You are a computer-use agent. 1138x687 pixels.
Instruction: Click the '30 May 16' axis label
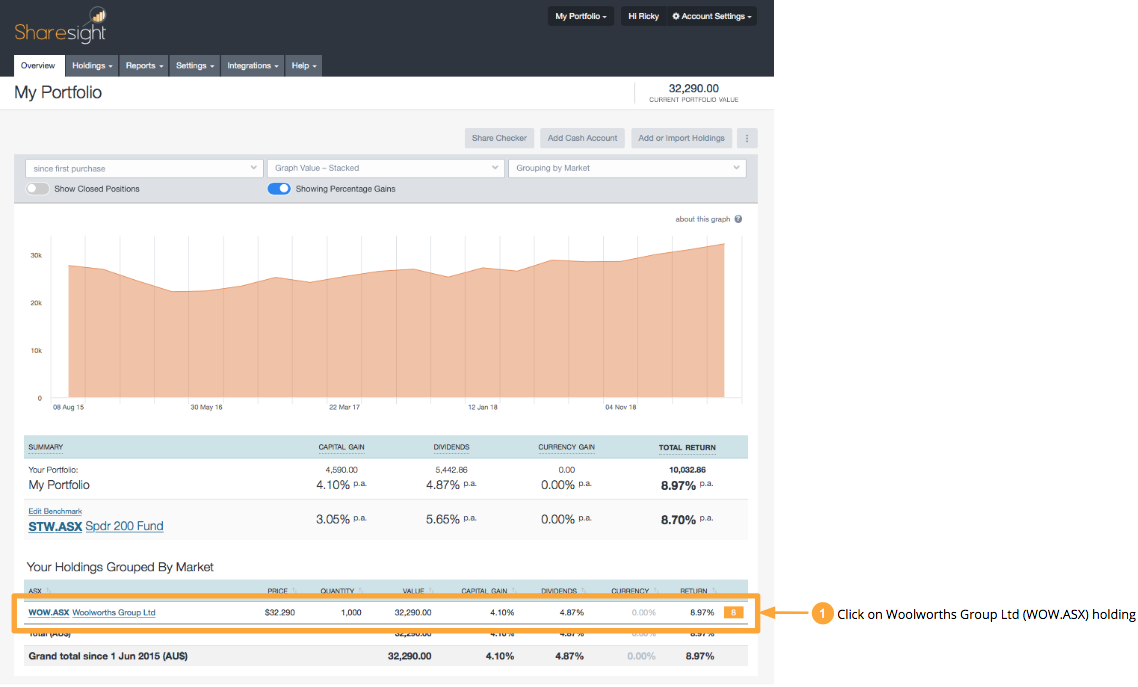[x=206, y=408]
